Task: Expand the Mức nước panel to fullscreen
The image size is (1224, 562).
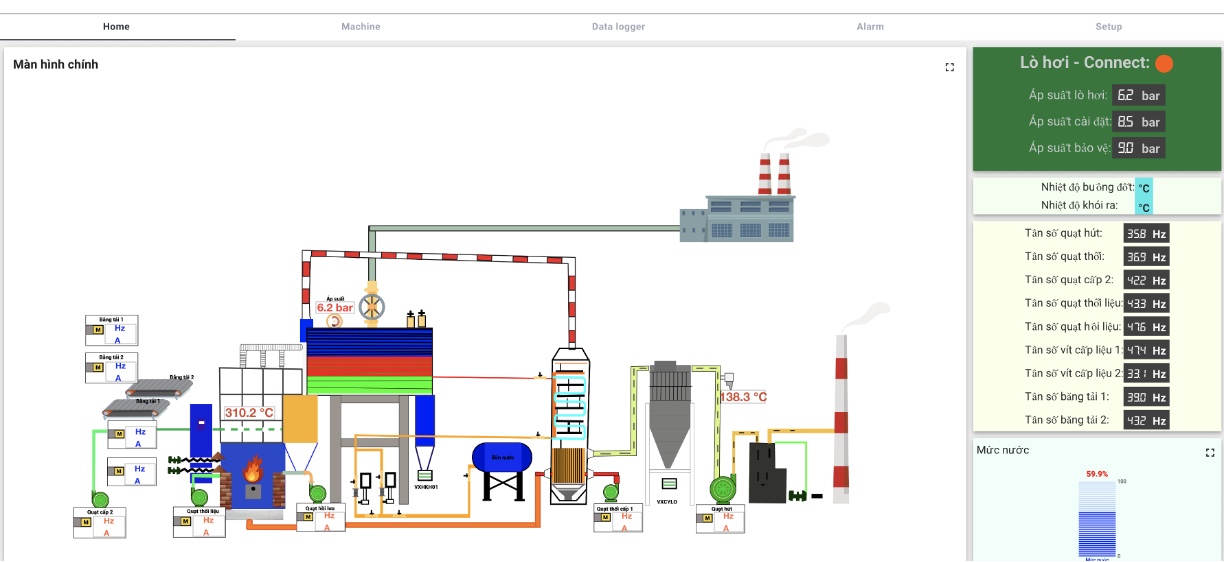Action: (1210, 452)
